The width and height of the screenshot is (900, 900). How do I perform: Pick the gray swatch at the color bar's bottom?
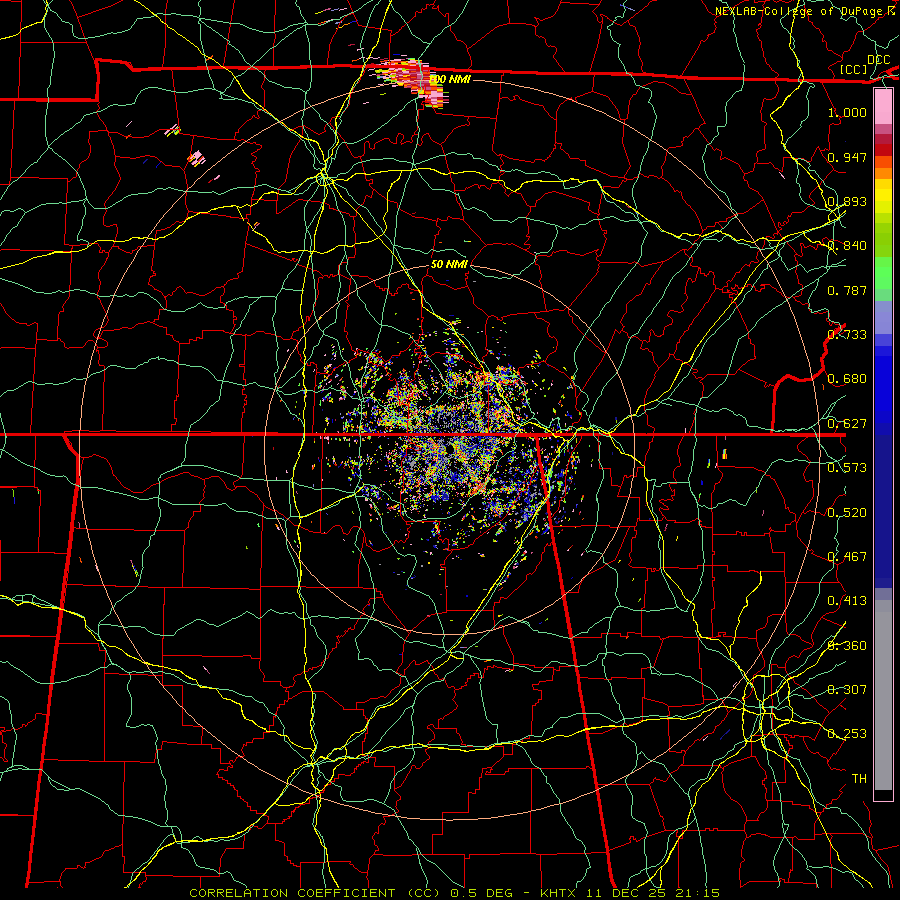883,700
